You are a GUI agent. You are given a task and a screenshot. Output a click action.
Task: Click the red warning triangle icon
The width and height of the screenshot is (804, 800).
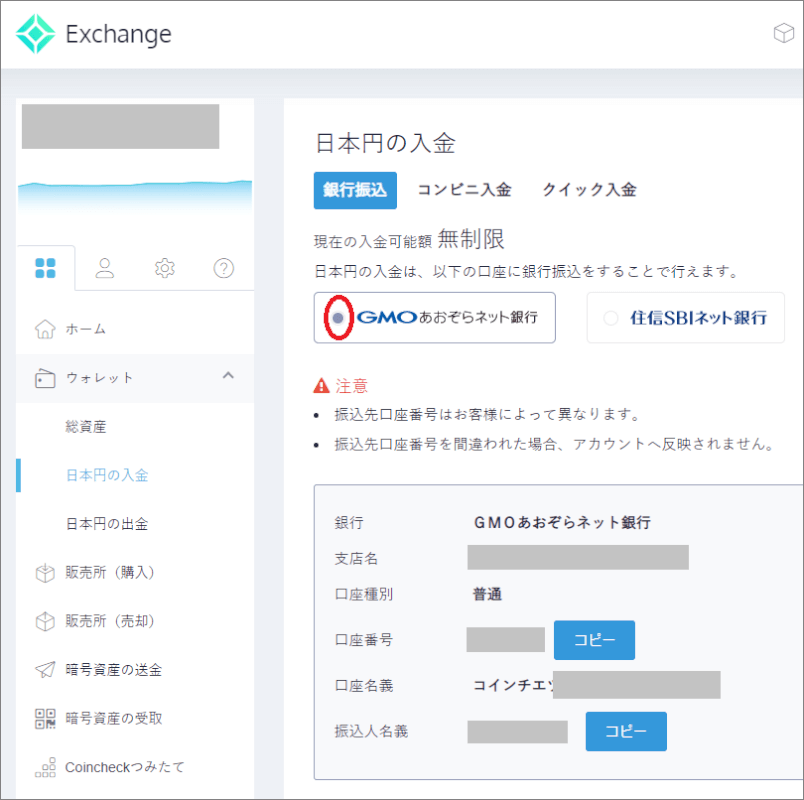click(321, 385)
